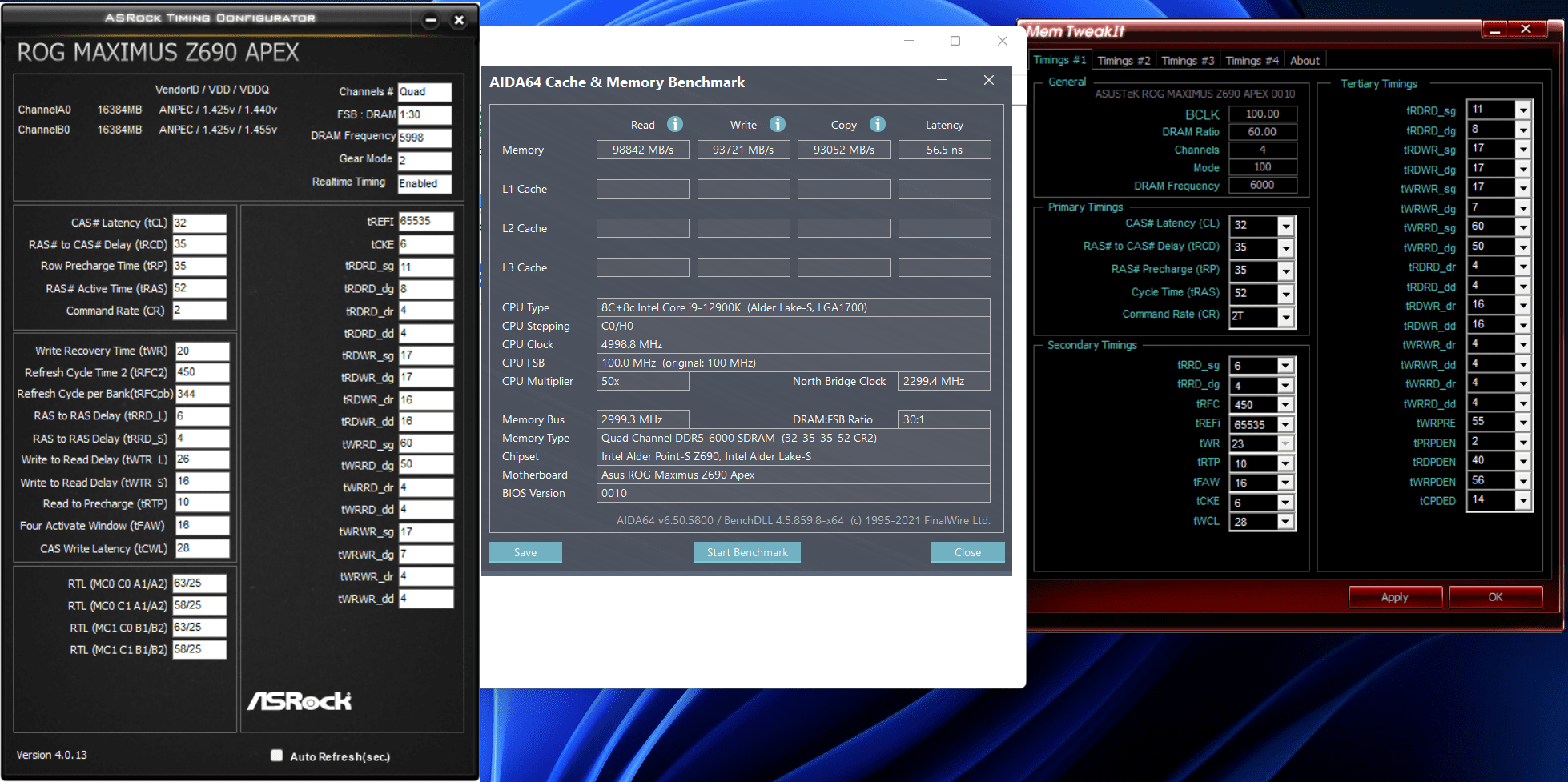Screen dimensions: 1568x782
Task: Open the tCPDED dropdown in Tertiary Timings
Action: (x=1523, y=501)
